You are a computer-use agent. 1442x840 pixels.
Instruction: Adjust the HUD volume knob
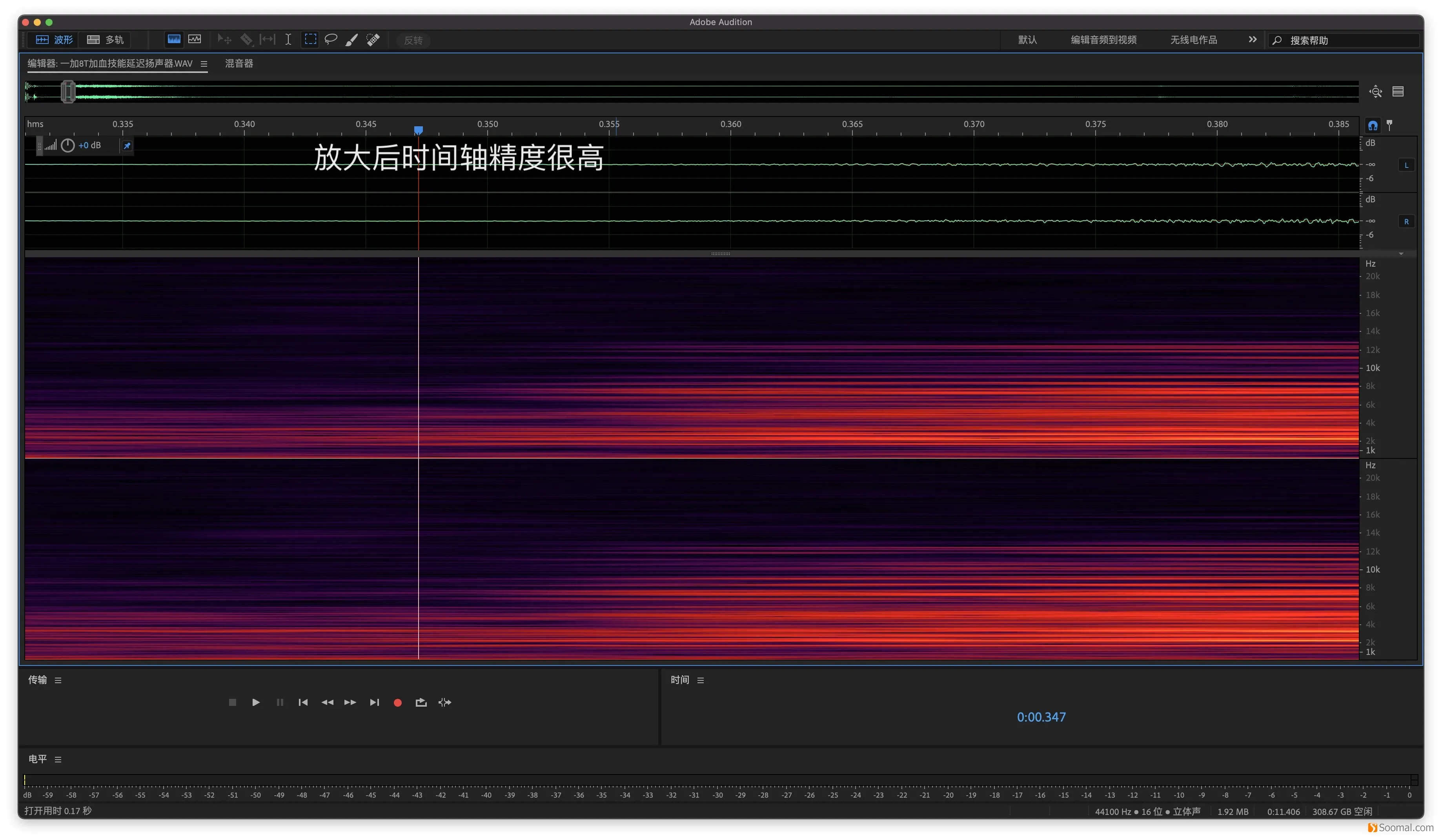(67, 145)
